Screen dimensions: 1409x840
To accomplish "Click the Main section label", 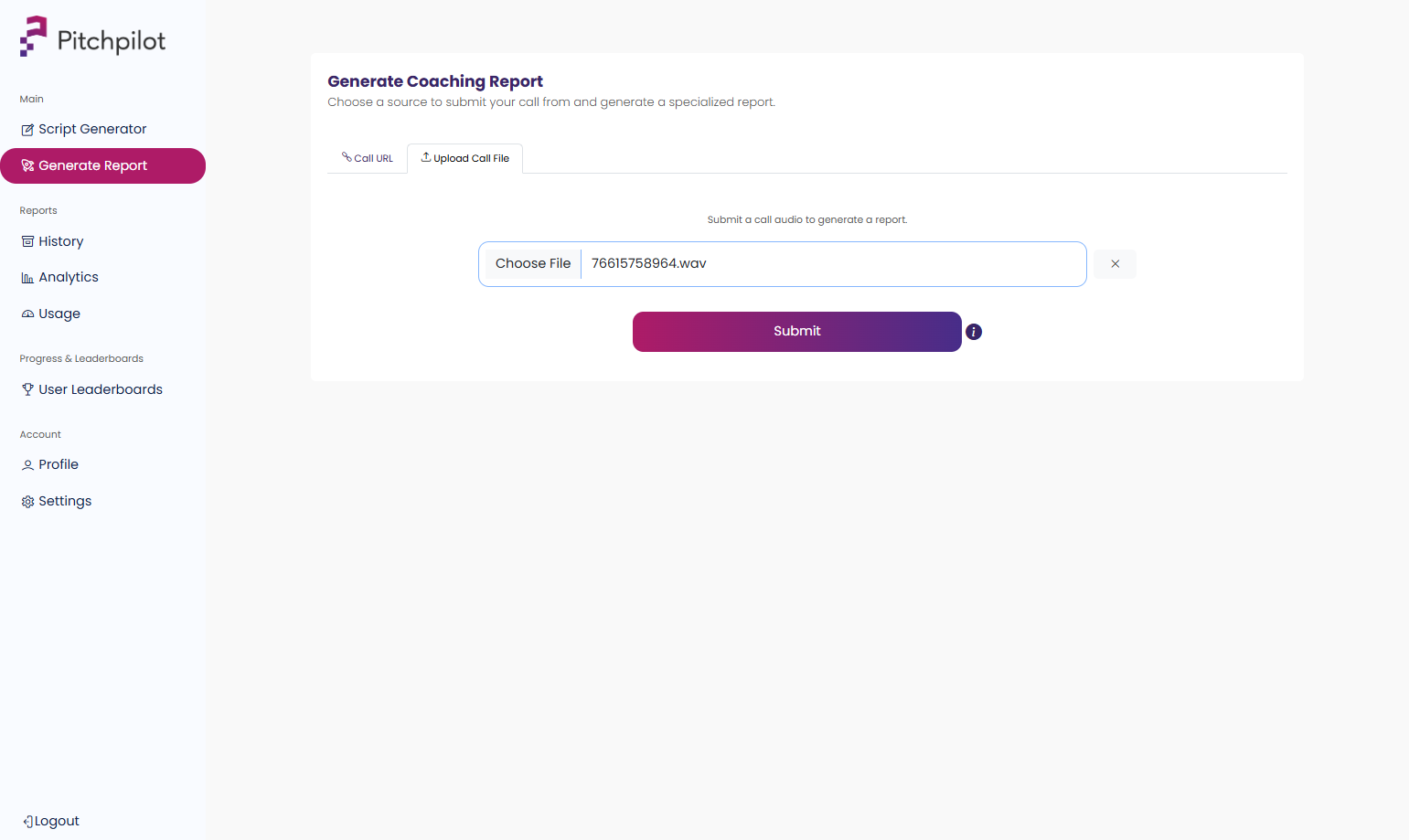I will tap(32, 100).
